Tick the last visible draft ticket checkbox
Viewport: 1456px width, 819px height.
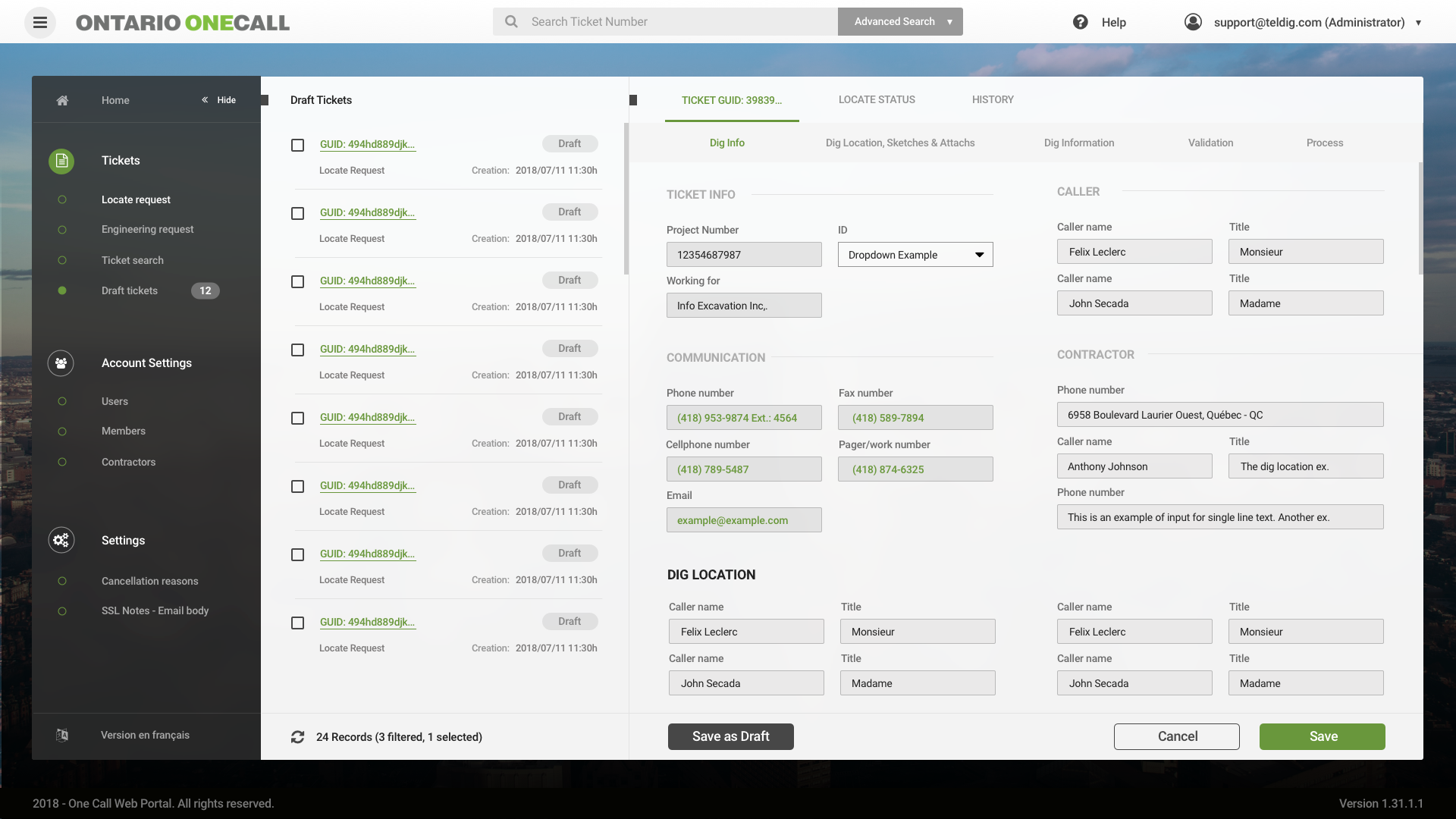(x=298, y=623)
